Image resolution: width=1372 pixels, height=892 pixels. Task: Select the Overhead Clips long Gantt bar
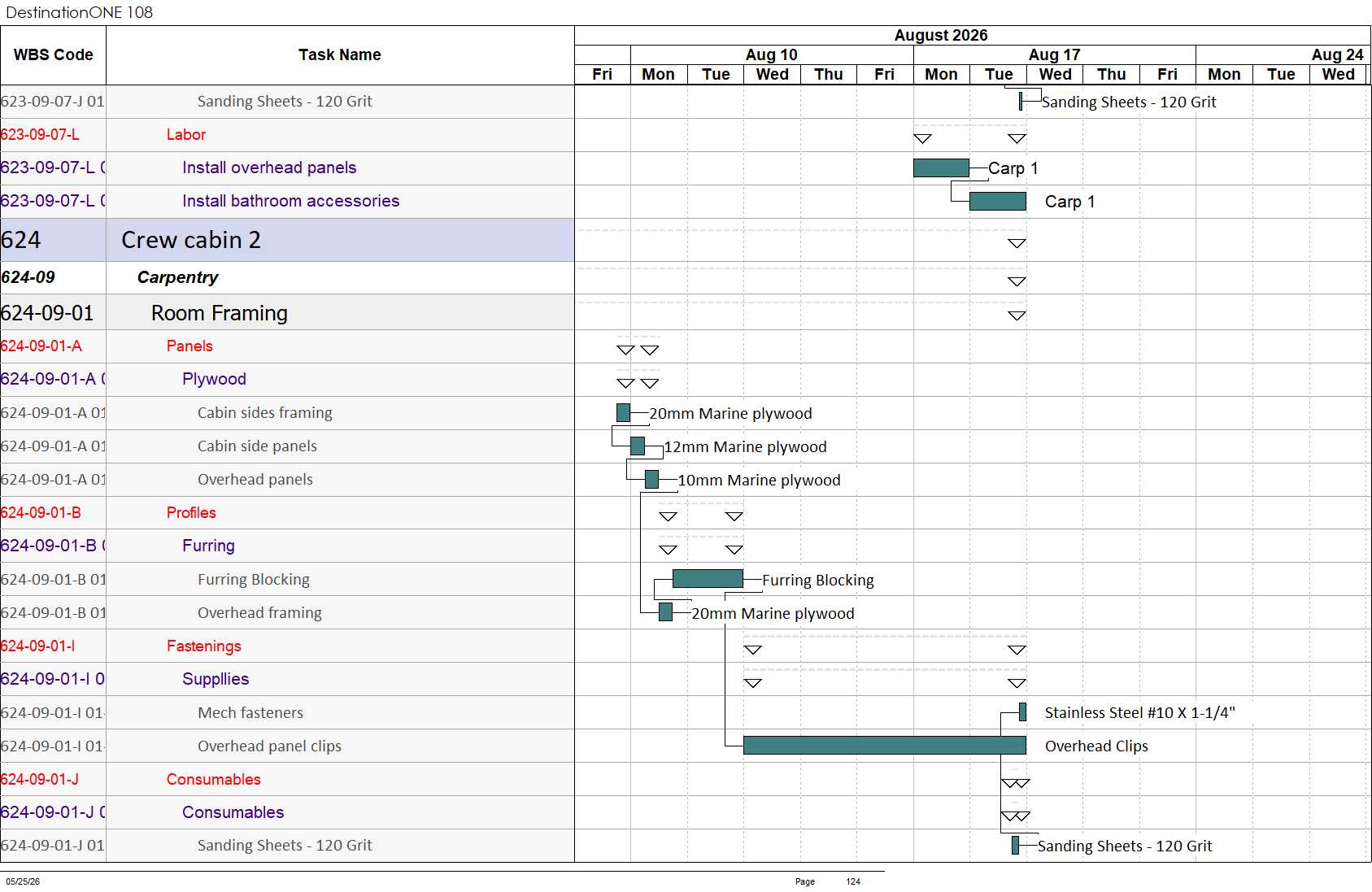click(885, 746)
